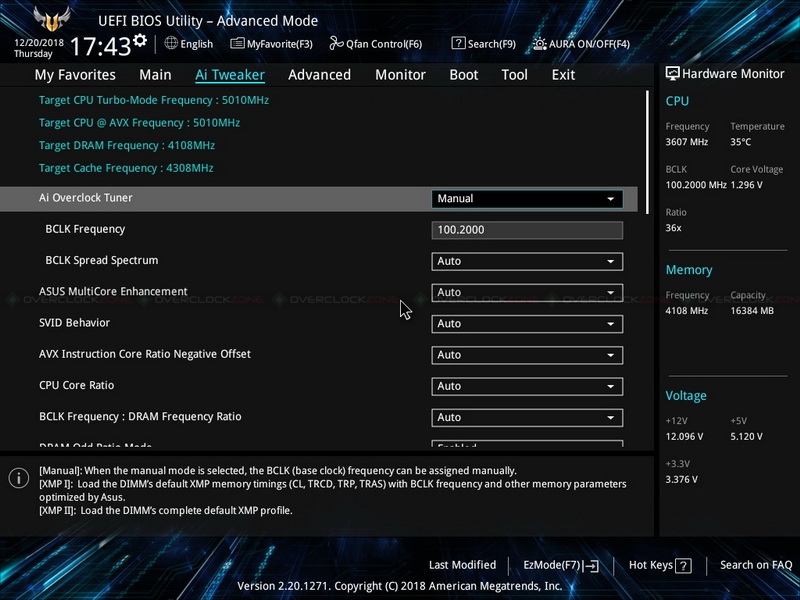
Task: Click the Core Voltage value 1.296 V
Action: point(746,185)
